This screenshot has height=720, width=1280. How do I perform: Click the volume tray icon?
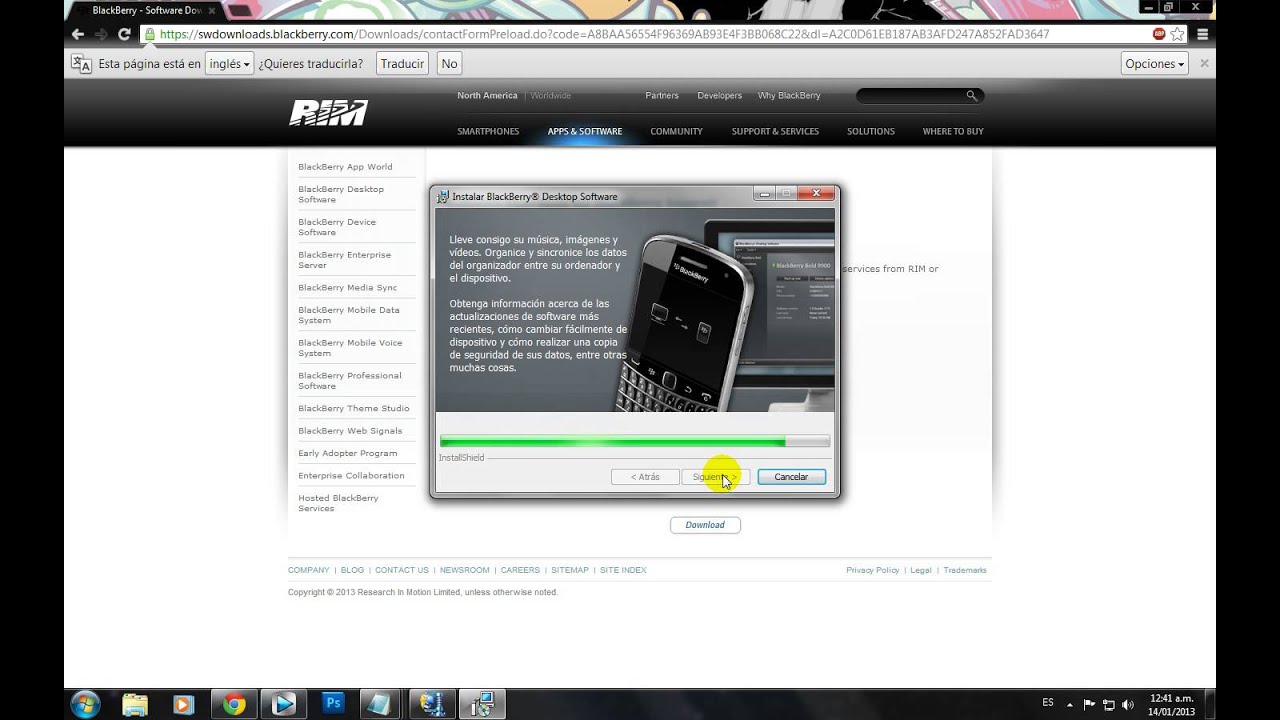(x=1128, y=704)
